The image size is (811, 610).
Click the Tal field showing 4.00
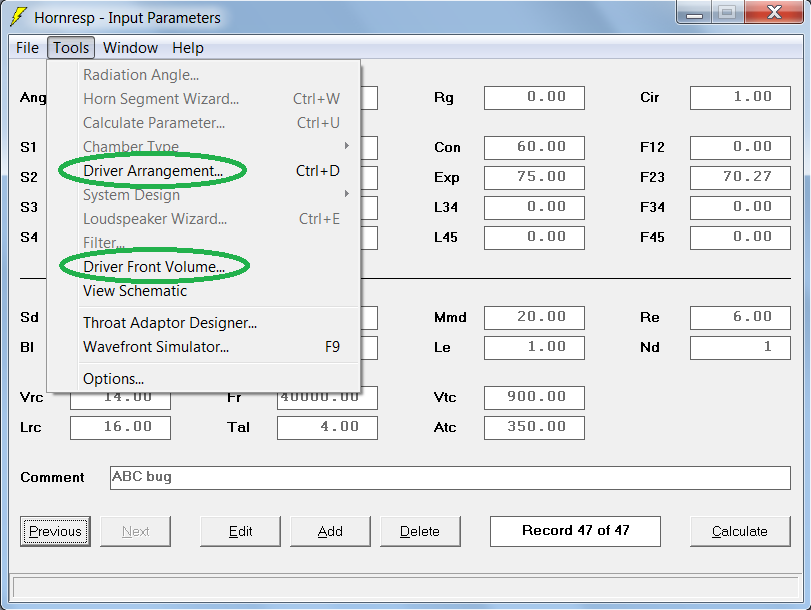coord(327,428)
